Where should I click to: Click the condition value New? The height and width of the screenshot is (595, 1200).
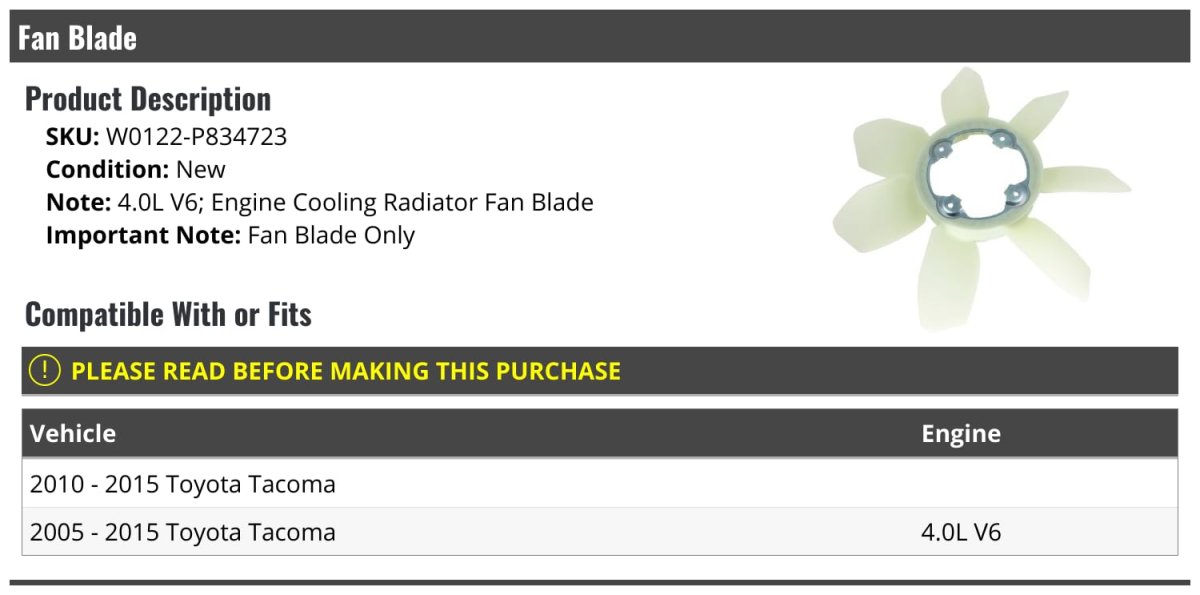[x=201, y=170]
